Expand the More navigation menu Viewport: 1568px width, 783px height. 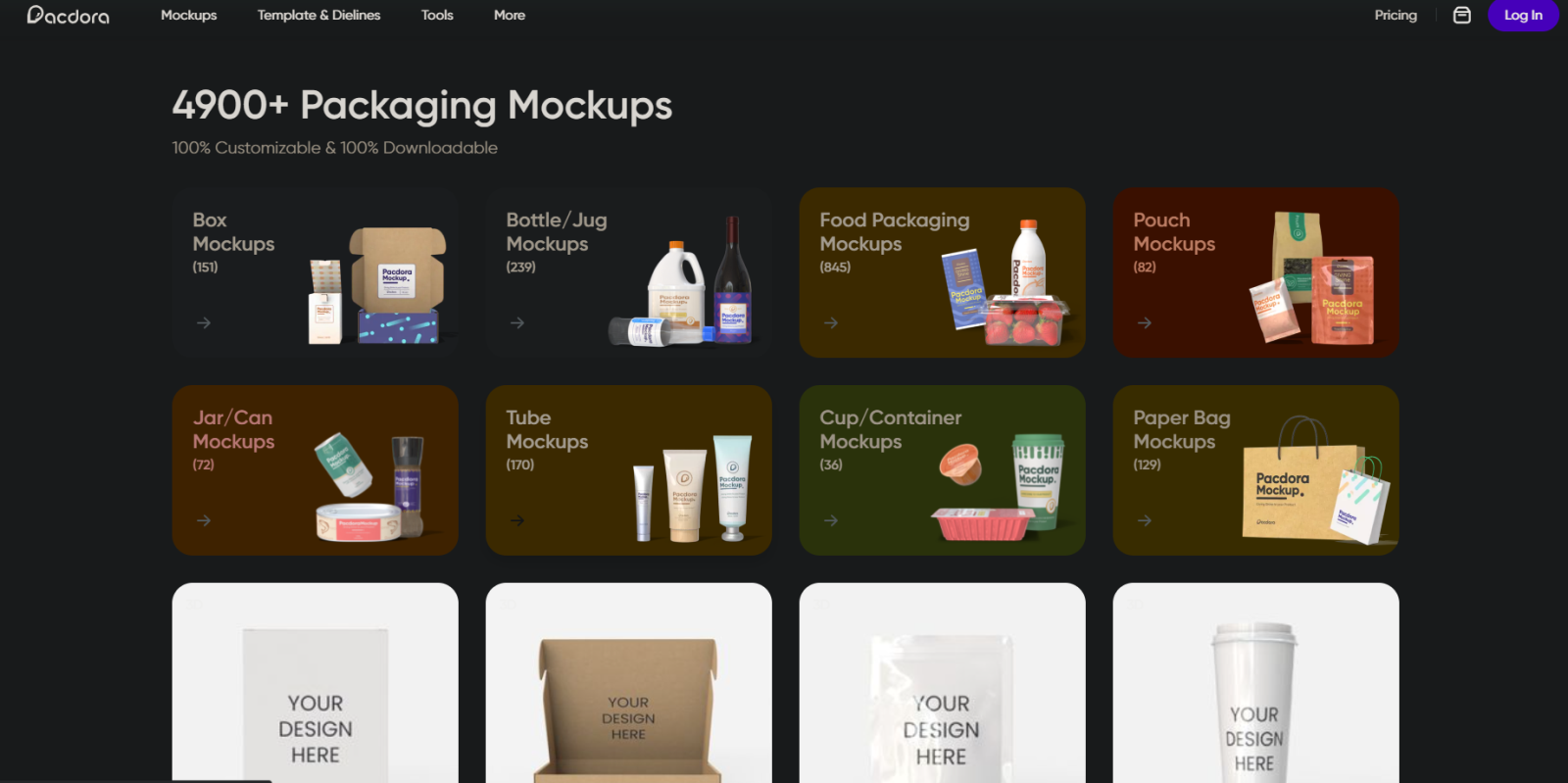click(x=510, y=15)
